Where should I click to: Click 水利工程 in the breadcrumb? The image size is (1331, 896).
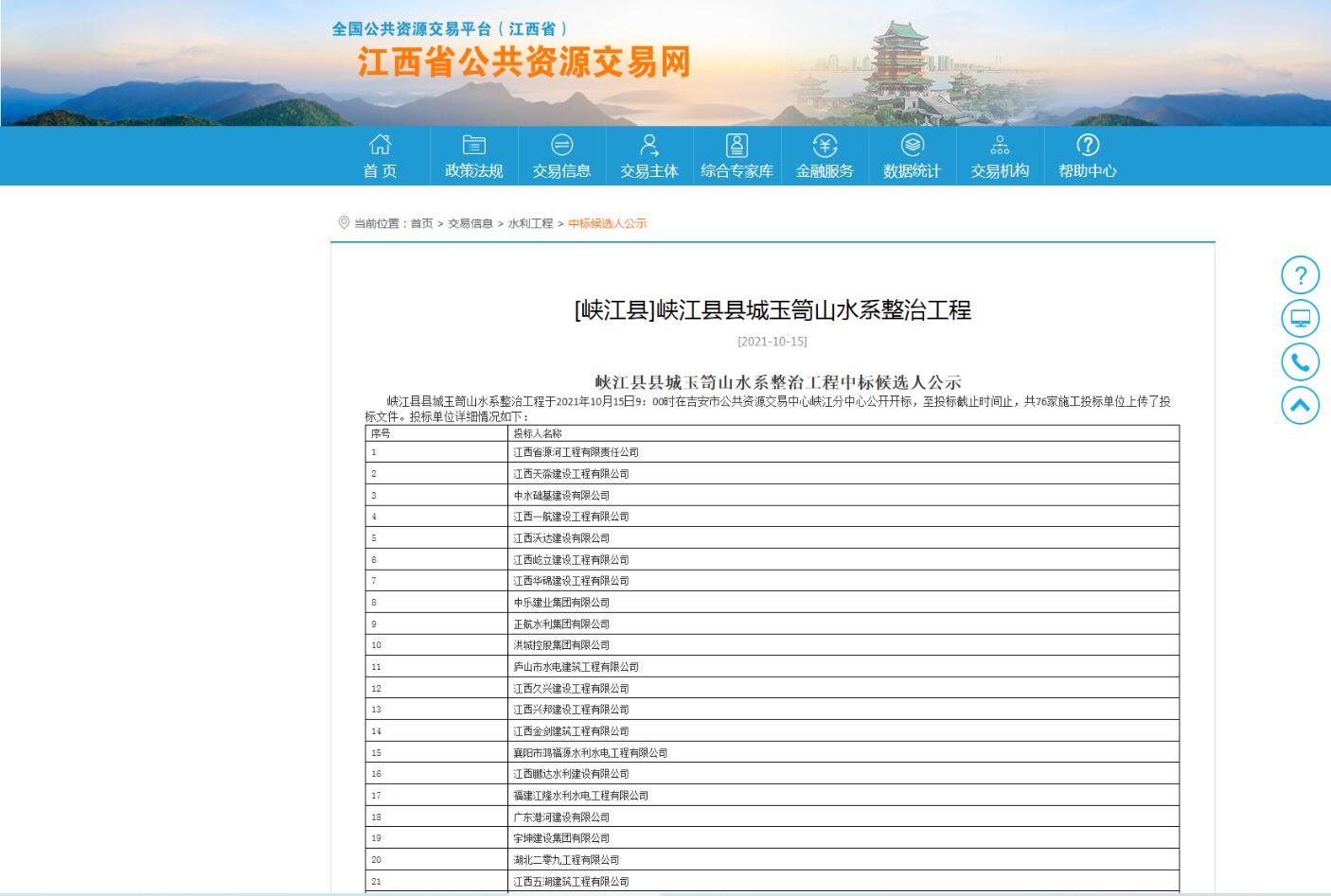[x=530, y=223]
